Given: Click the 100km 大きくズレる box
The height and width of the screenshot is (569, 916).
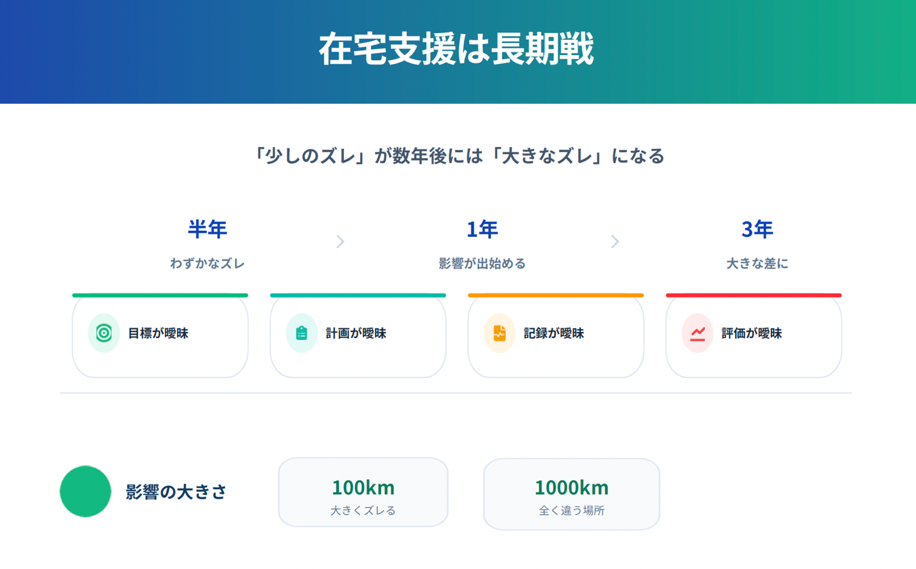Looking at the screenshot, I should (363, 492).
